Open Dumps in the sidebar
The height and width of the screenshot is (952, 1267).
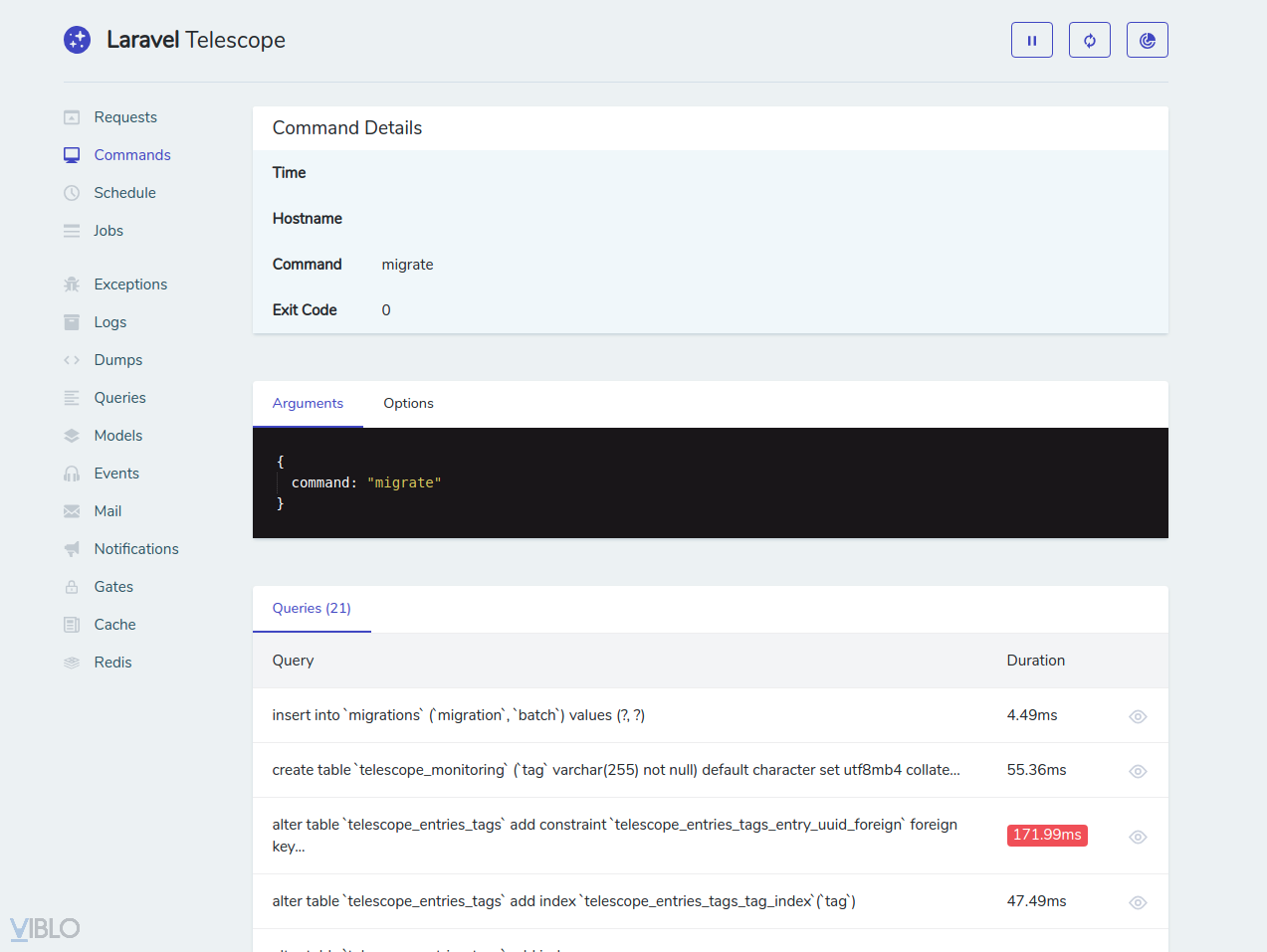tap(118, 360)
